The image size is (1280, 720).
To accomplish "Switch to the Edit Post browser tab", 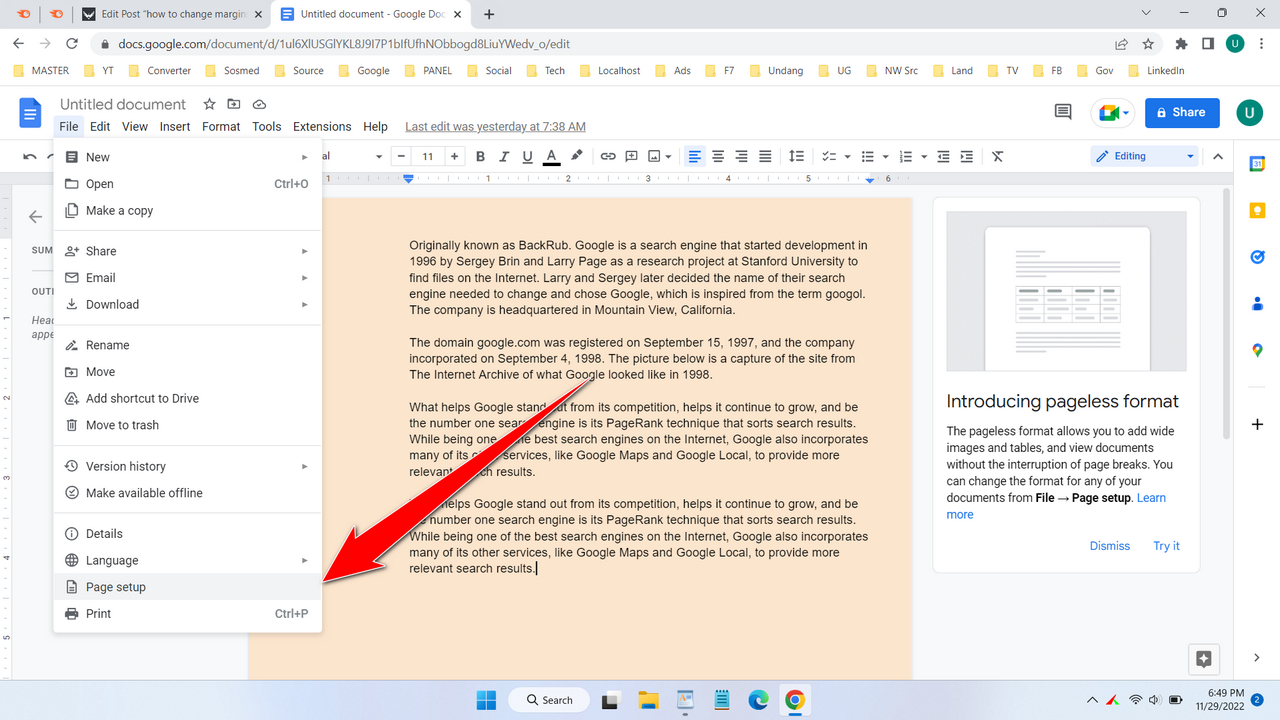I will pyautogui.click(x=170, y=15).
